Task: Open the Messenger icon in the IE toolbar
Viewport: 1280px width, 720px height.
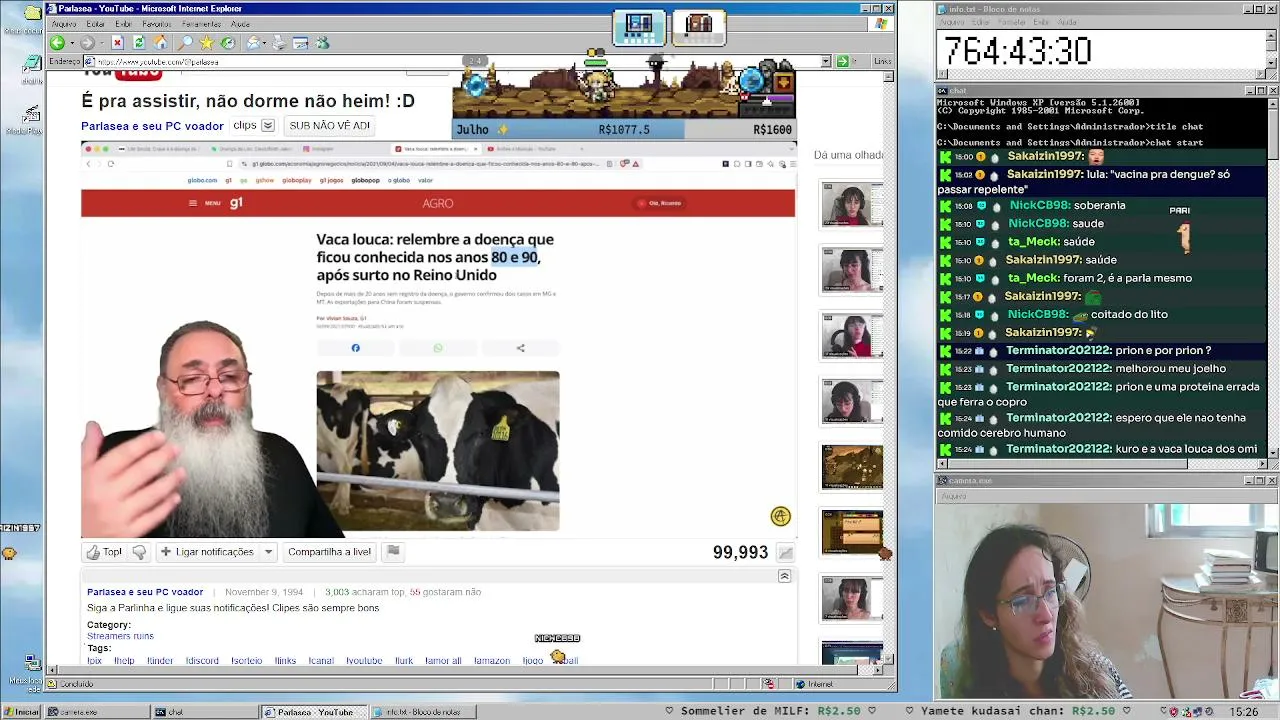Action: tap(322, 43)
